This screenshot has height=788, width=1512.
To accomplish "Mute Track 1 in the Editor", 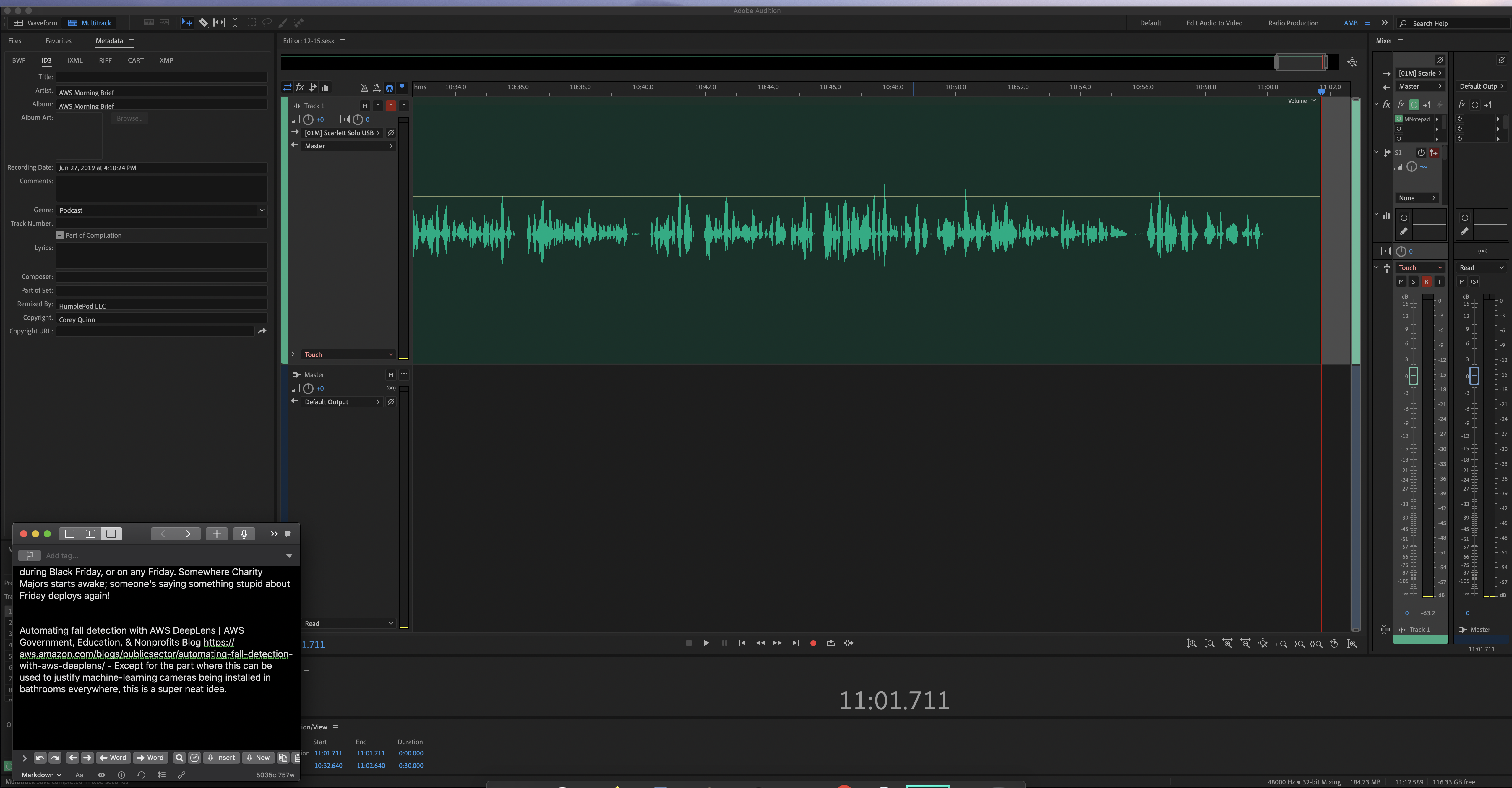I will [365, 106].
